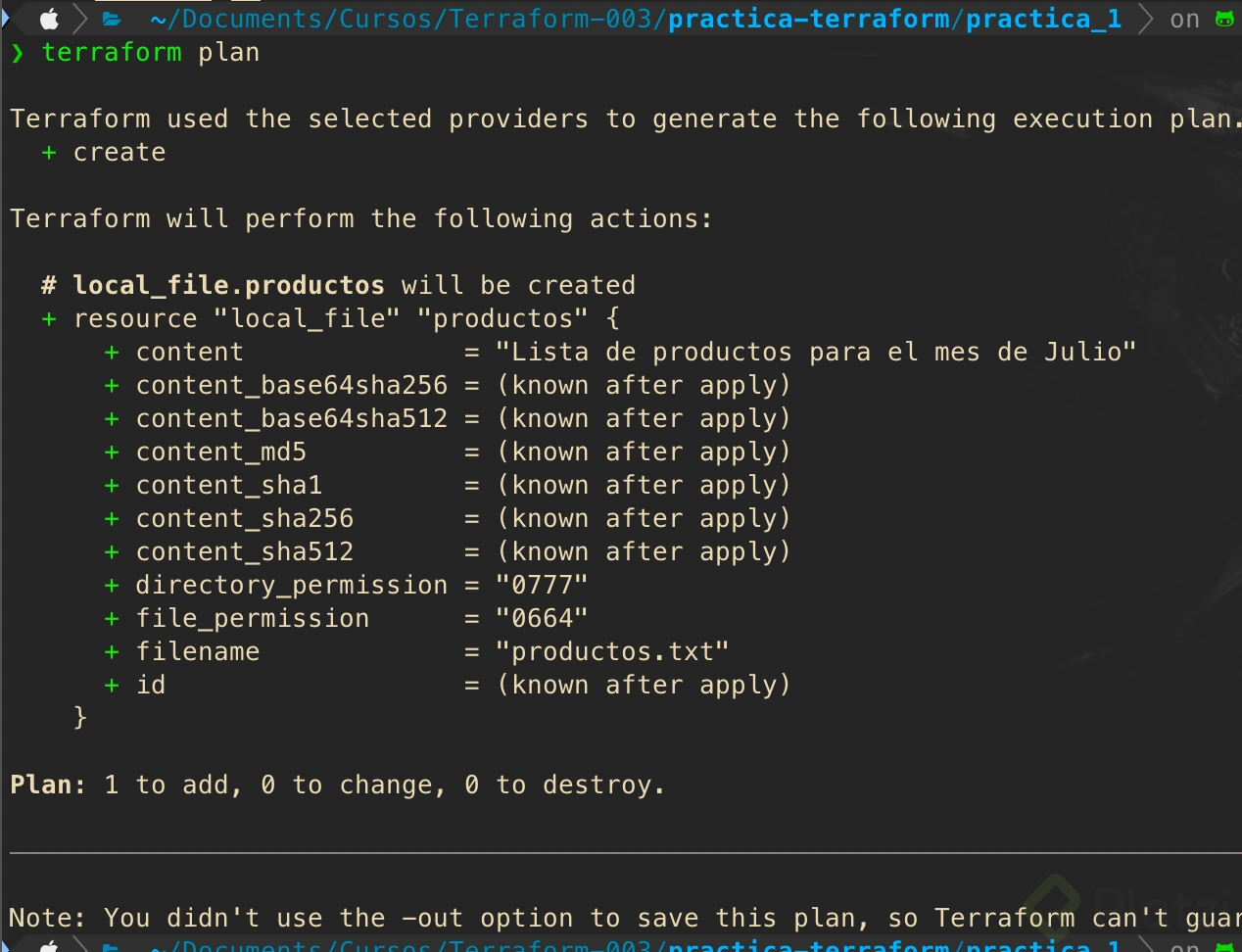Click the practica_1 folder name in the path
The width and height of the screenshot is (1242, 952).
point(1043,19)
